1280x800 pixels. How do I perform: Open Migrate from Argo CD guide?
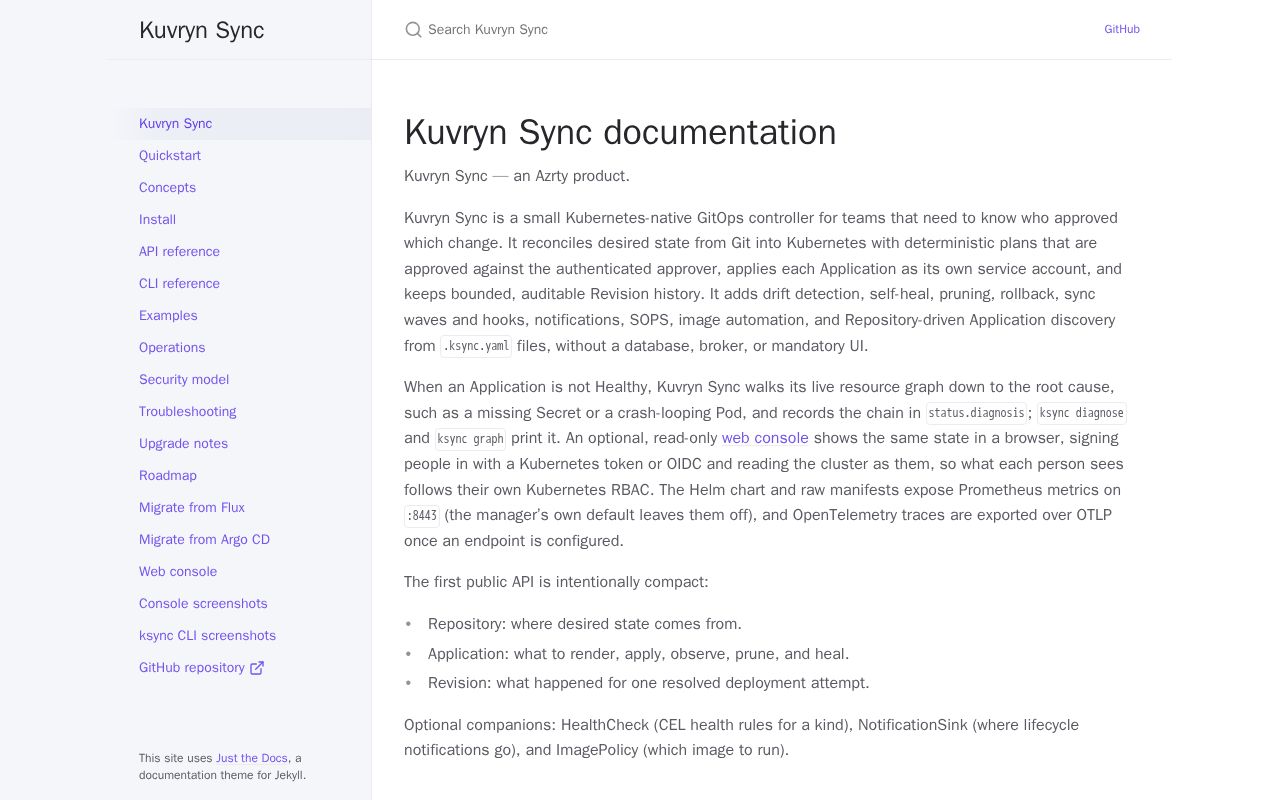pyautogui.click(x=204, y=540)
